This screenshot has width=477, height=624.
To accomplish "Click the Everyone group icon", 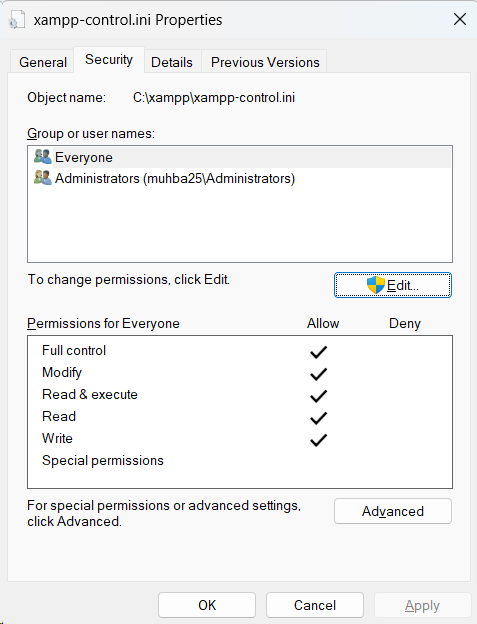I will point(43,157).
